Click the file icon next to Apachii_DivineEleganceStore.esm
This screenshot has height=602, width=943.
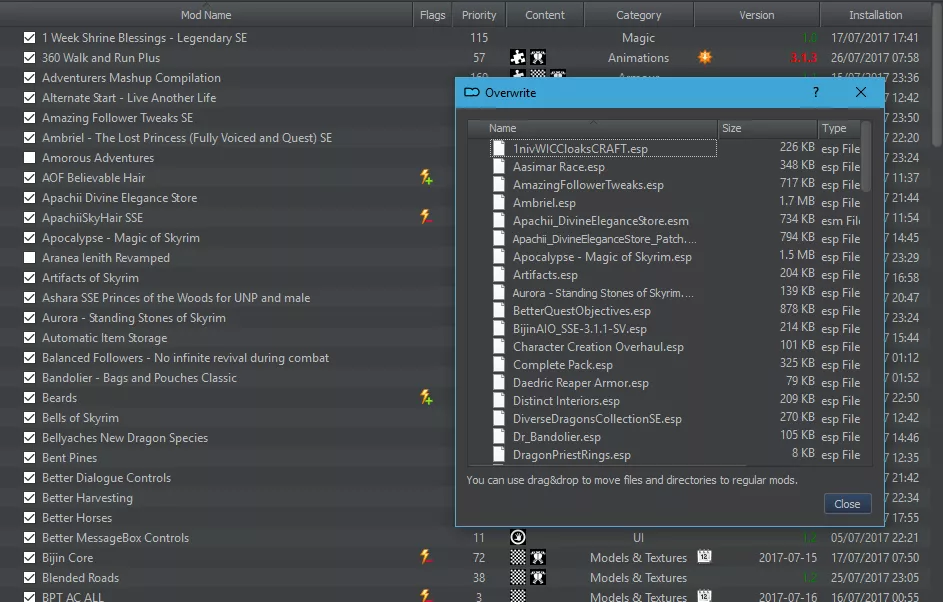(x=499, y=221)
